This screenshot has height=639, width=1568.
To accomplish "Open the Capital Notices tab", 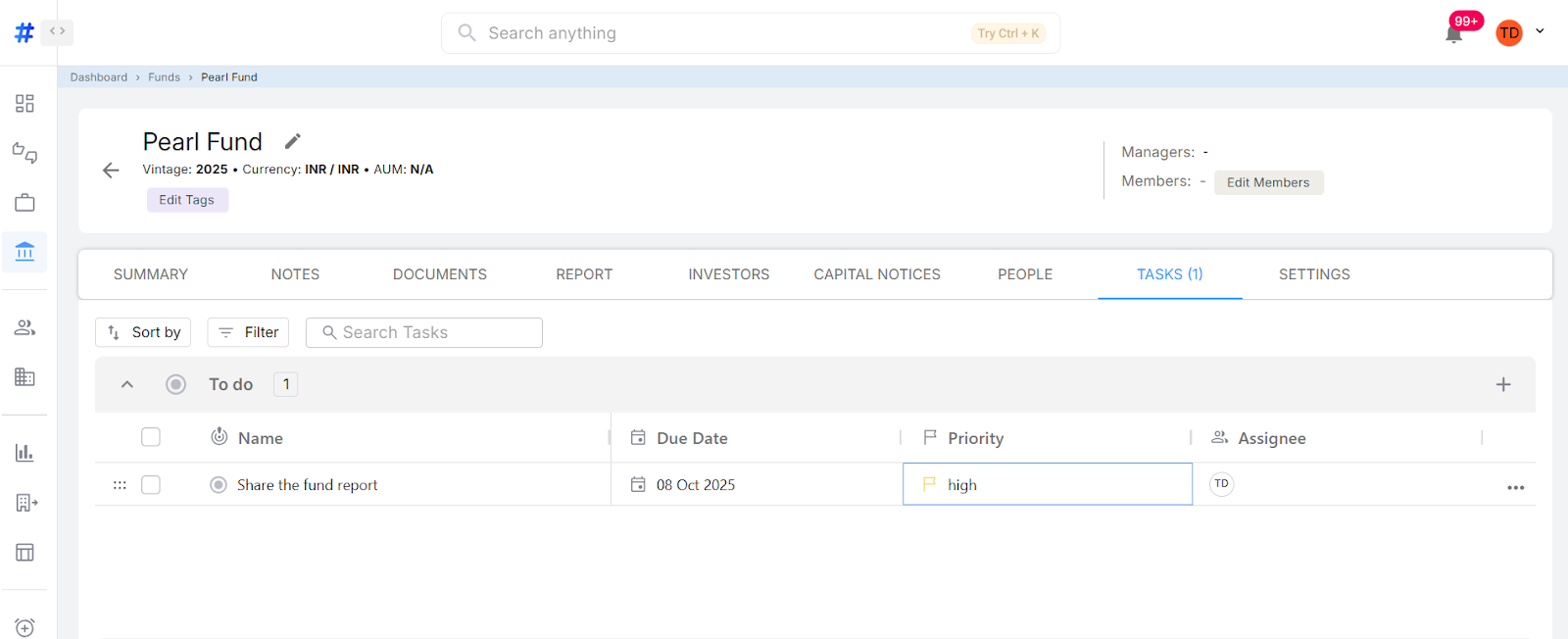I will (876, 274).
